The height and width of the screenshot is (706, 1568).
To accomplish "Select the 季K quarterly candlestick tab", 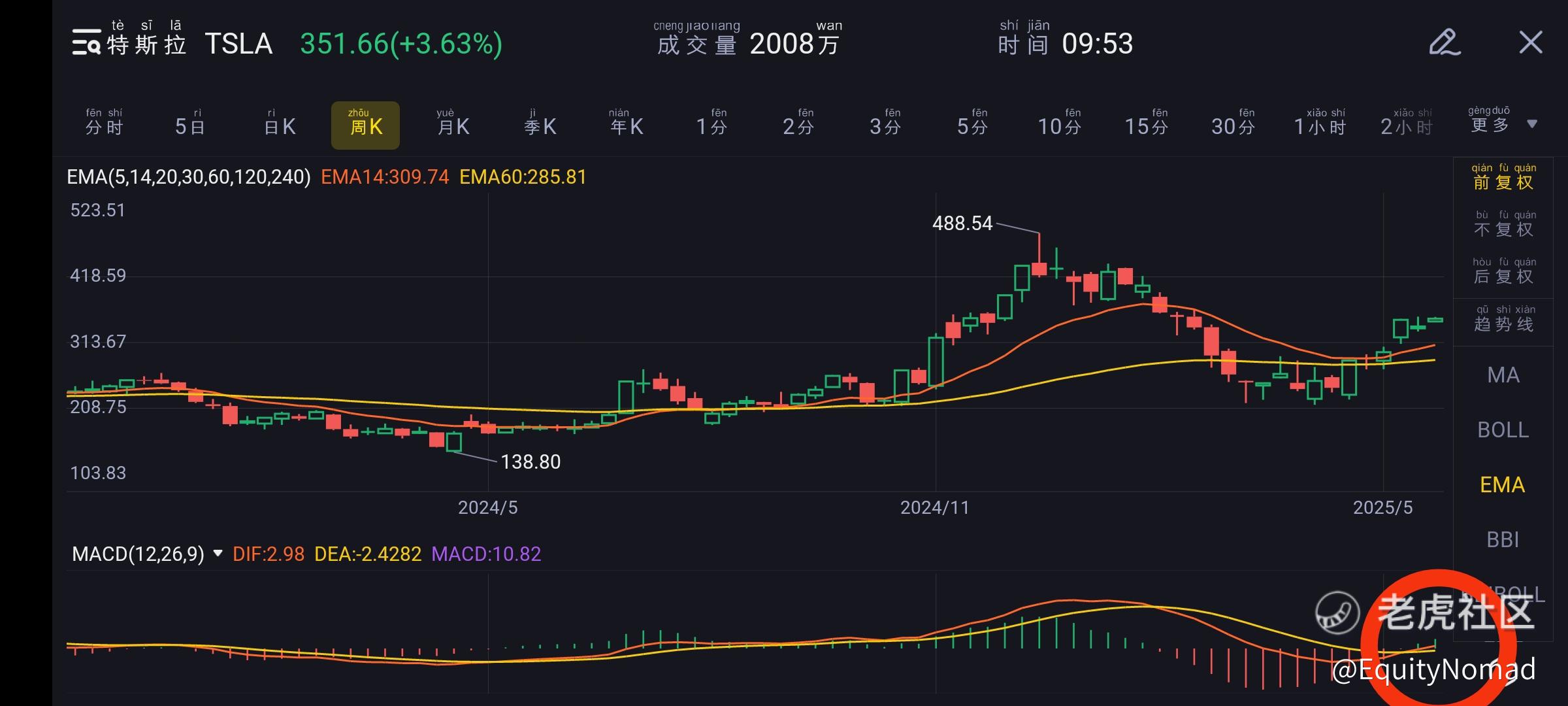I will [540, 124].
